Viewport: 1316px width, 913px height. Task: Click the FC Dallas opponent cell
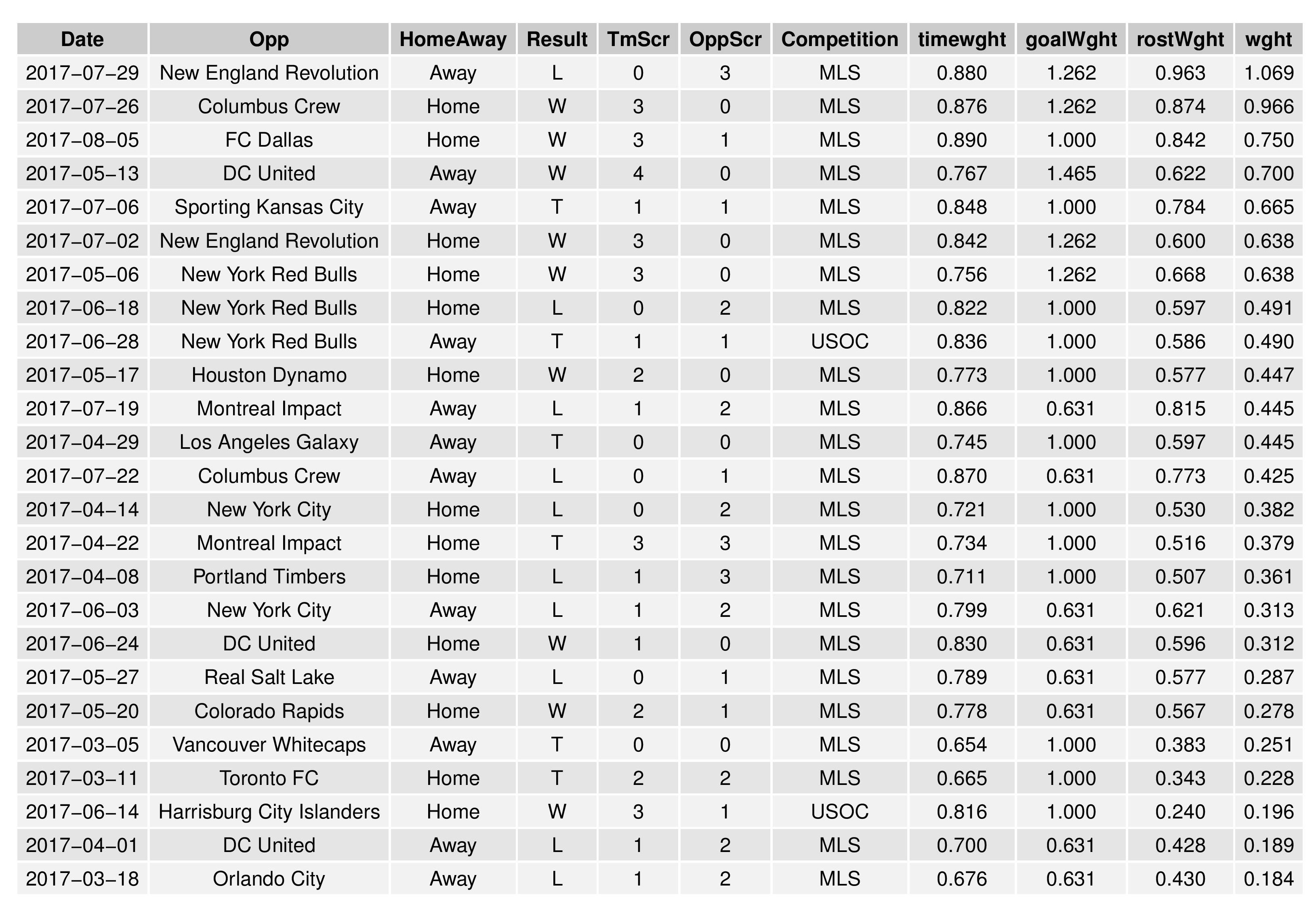tap(269, 140)
